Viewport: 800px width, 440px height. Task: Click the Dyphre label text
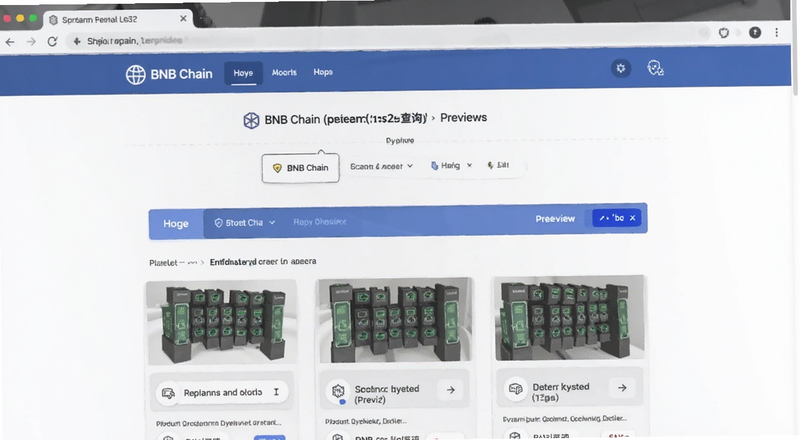(x=400, y=140)
